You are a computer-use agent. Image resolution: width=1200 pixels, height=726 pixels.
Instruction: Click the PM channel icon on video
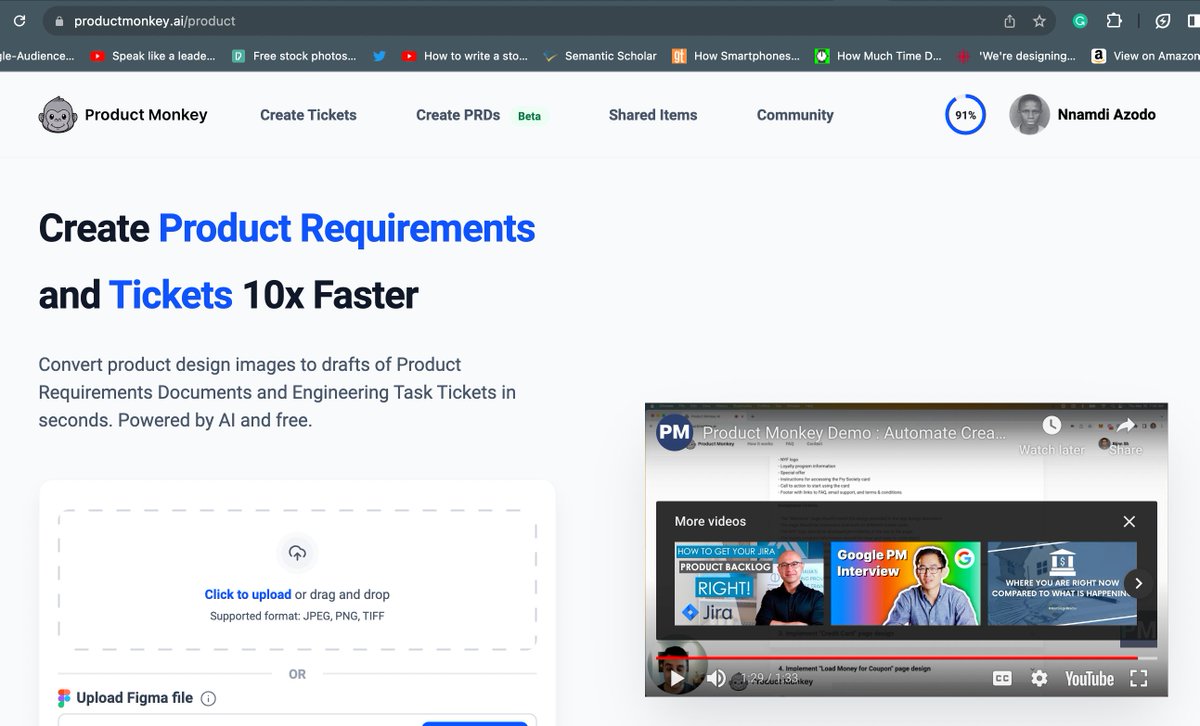tap(674, 433)
